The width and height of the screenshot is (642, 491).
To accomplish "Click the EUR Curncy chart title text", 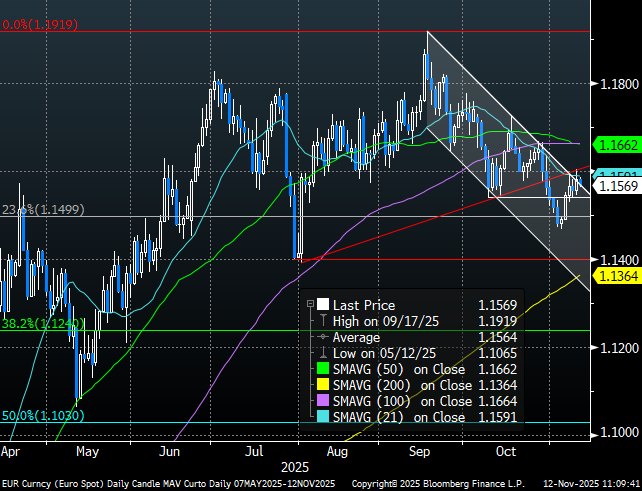I will click(168, 484).
